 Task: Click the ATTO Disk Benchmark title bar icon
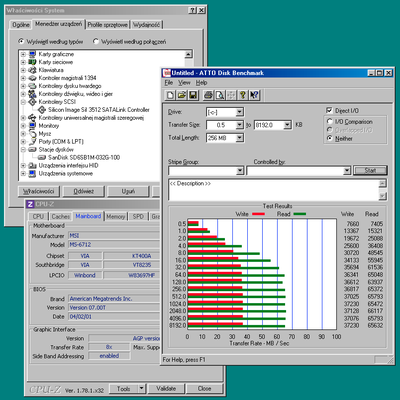click(167, 73)
